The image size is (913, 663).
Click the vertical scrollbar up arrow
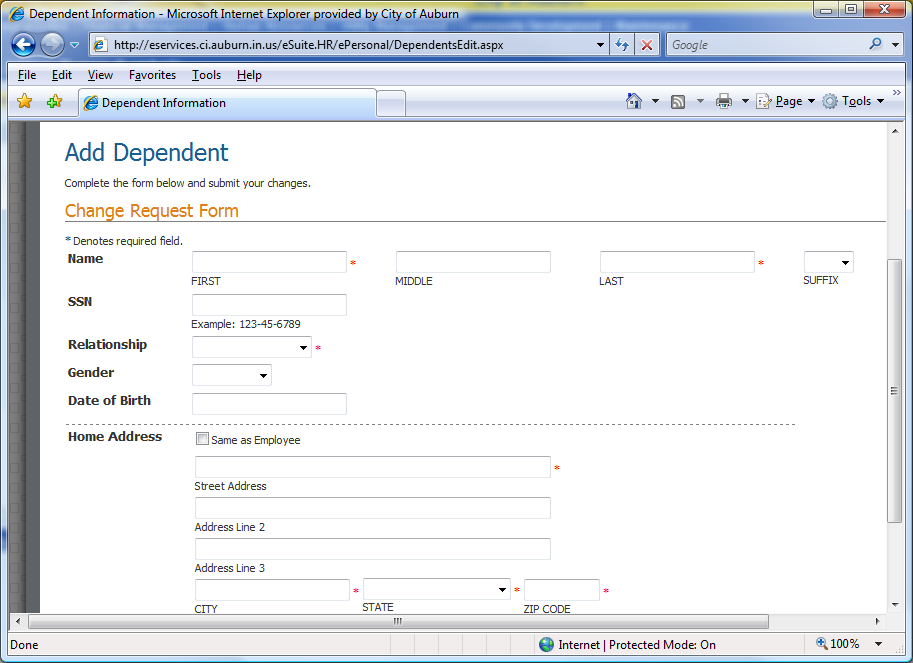point(895,131)
